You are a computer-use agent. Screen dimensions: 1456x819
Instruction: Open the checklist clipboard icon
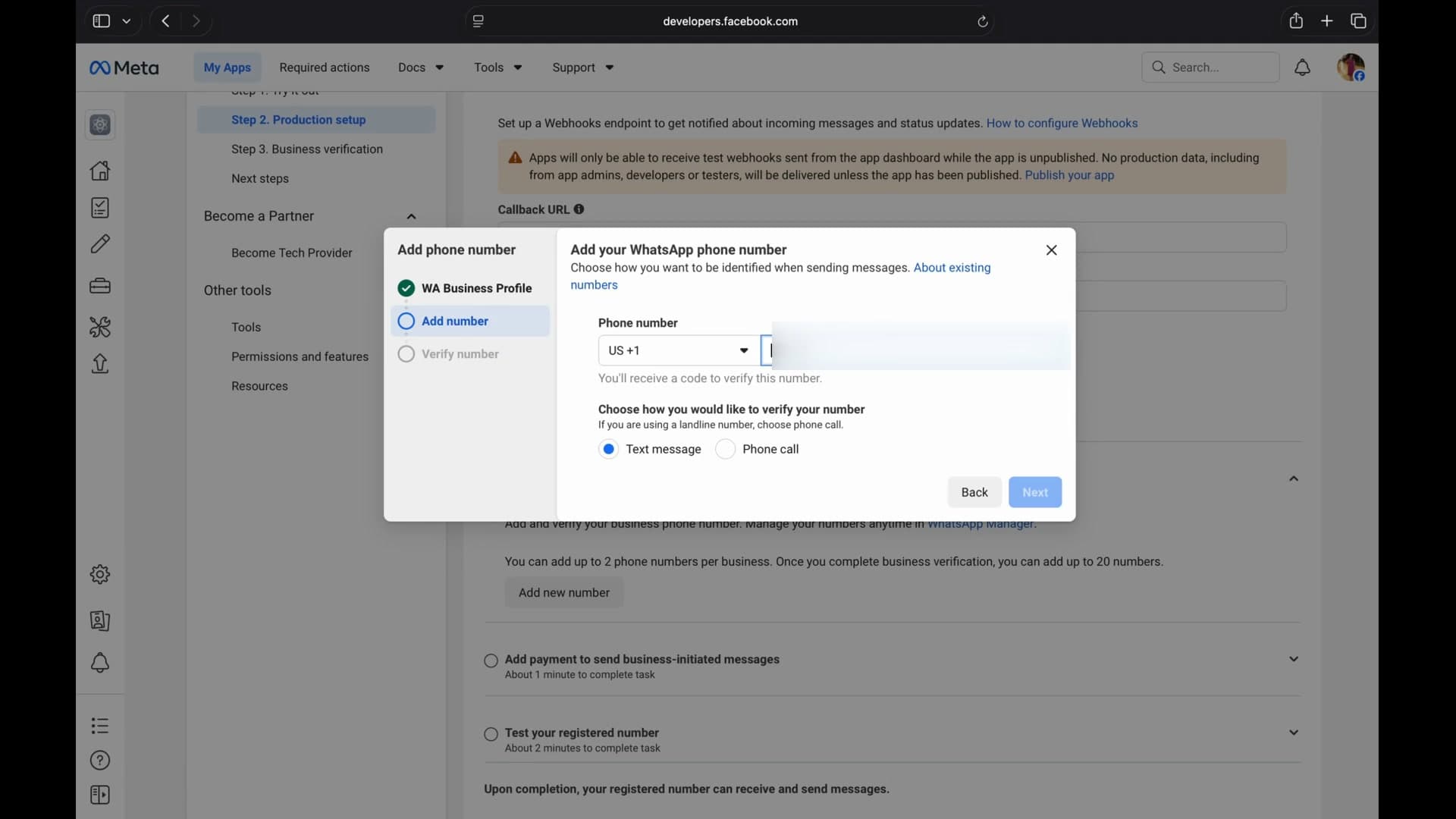point(100,208)
